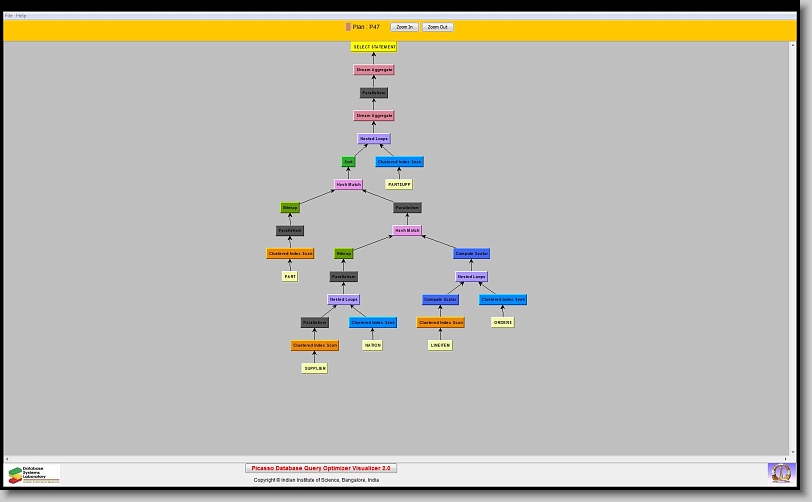Viewport: 812px width, 502px height.
Task: Click the NATION table node
Action: (372, 346)
